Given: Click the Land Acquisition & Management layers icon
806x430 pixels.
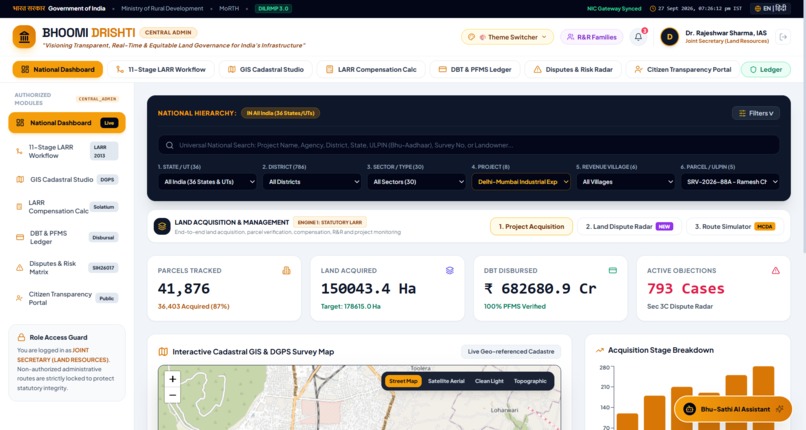Looking at the screenshot, I should [162, 226].
